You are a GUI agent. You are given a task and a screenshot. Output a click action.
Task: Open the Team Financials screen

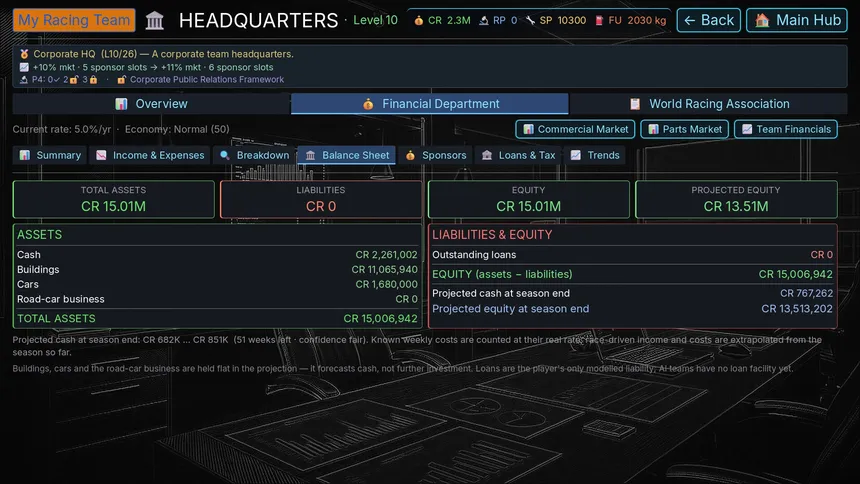coord(786,130)
